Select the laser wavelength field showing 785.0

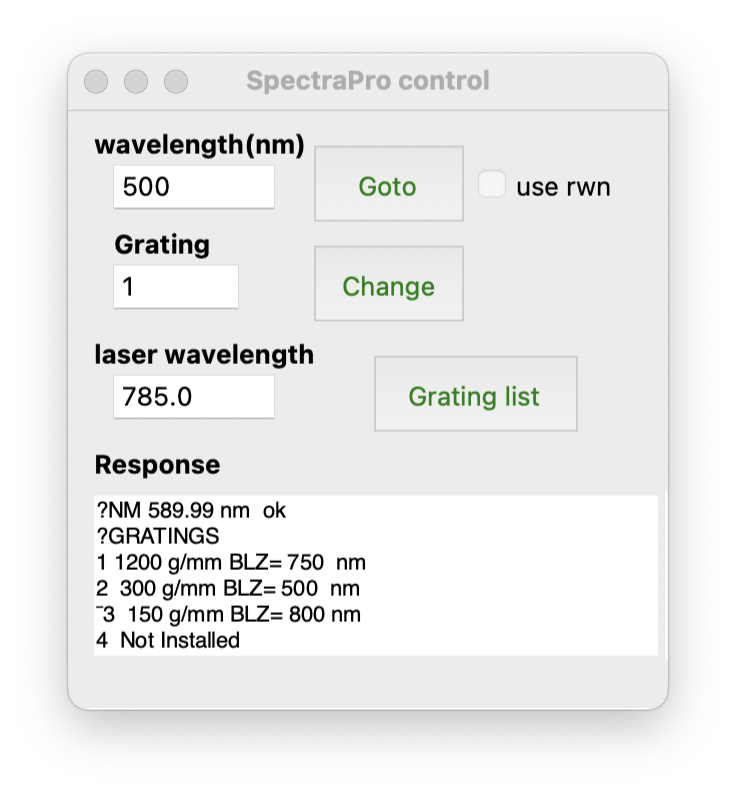pyautogui.click(x=193, y=397)
